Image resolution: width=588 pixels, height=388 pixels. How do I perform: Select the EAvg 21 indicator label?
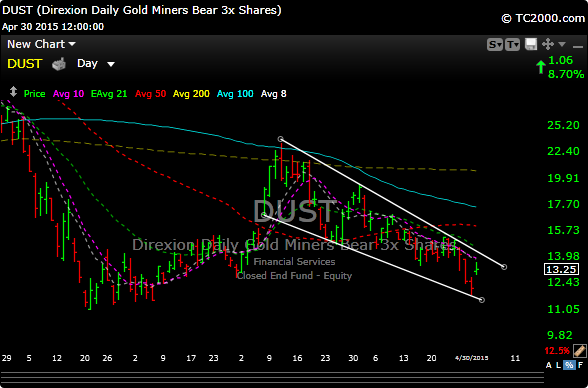[109, 94]
